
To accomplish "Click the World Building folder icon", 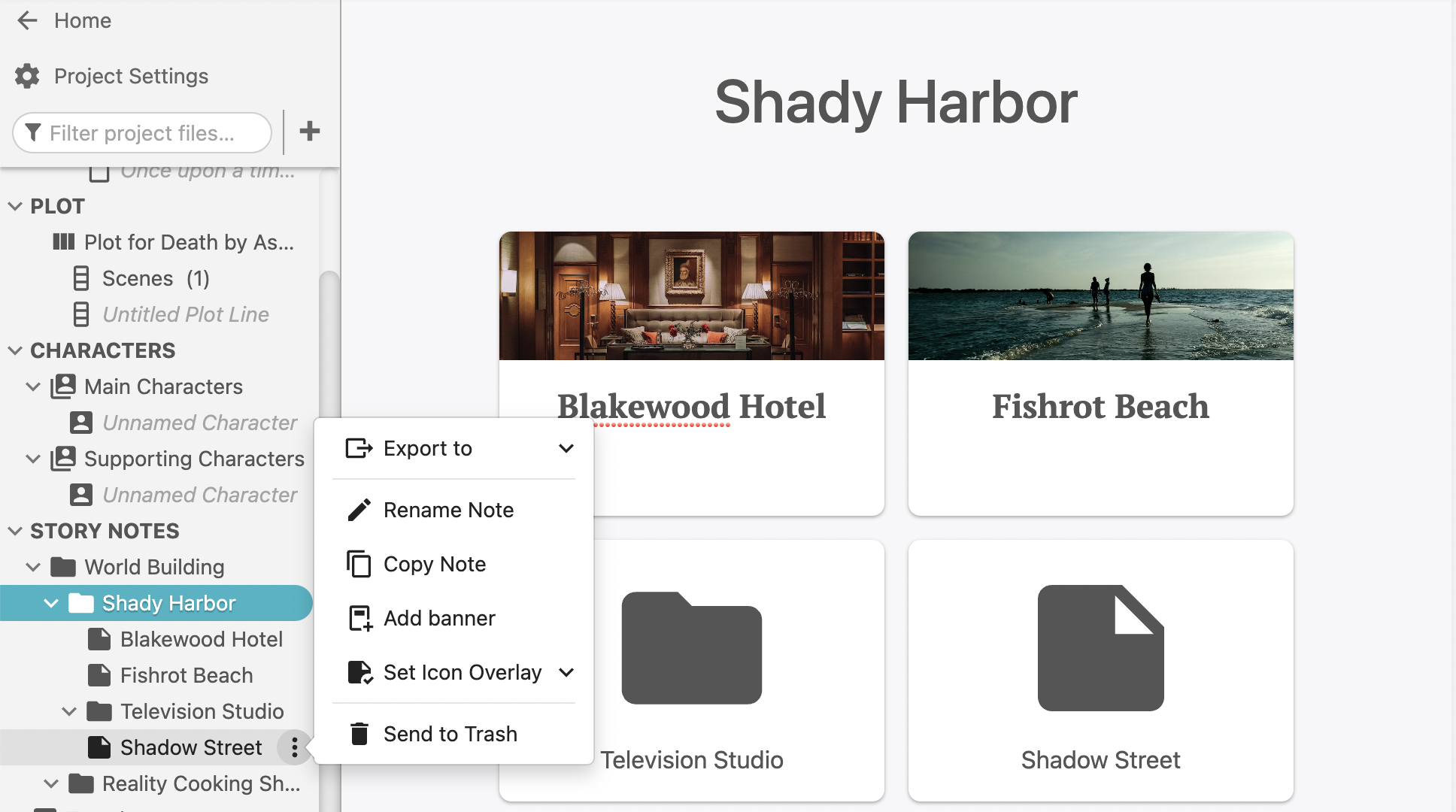I will point(63,567).
